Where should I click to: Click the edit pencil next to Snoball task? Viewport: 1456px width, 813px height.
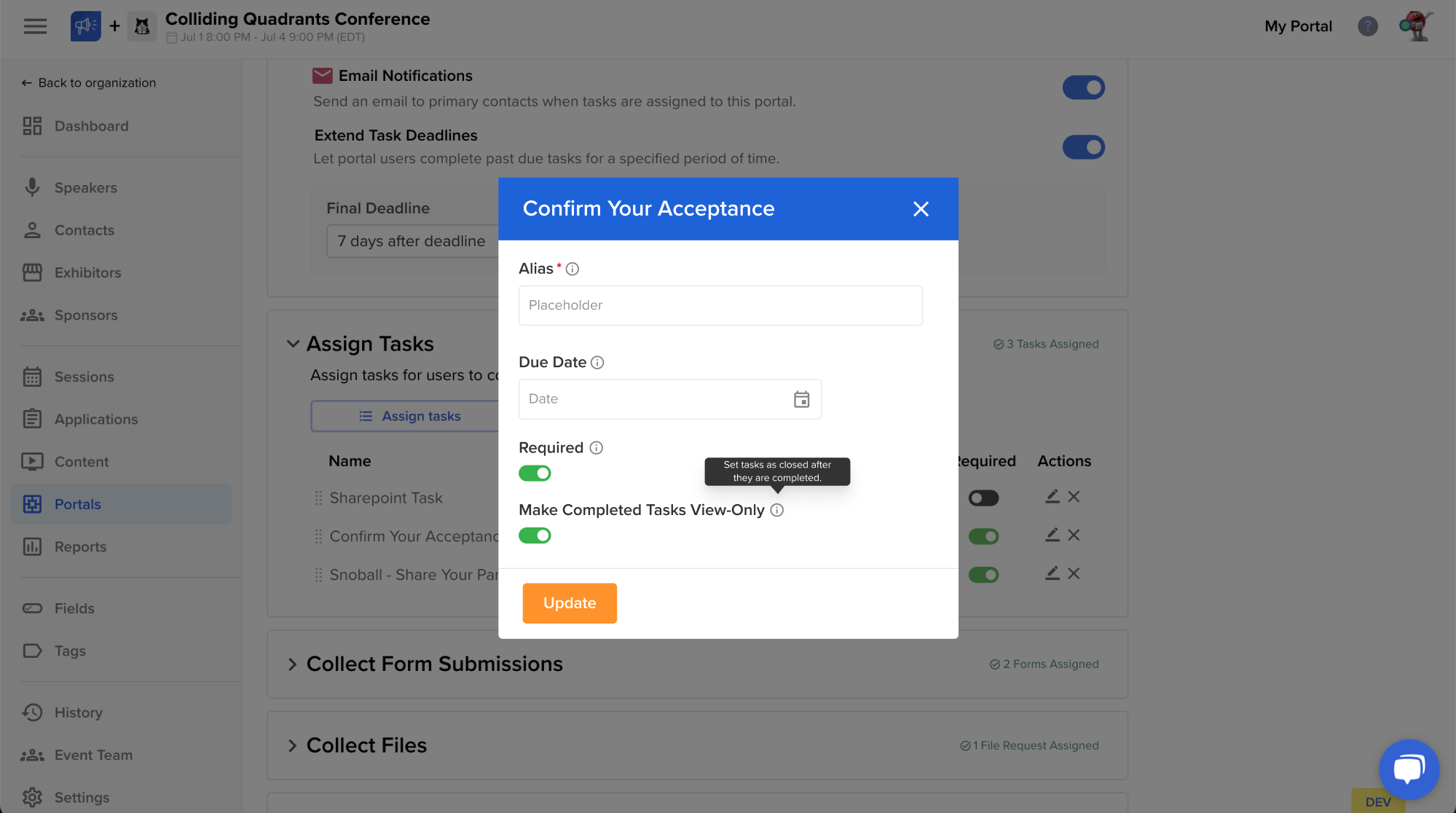tap(1051, 573)
